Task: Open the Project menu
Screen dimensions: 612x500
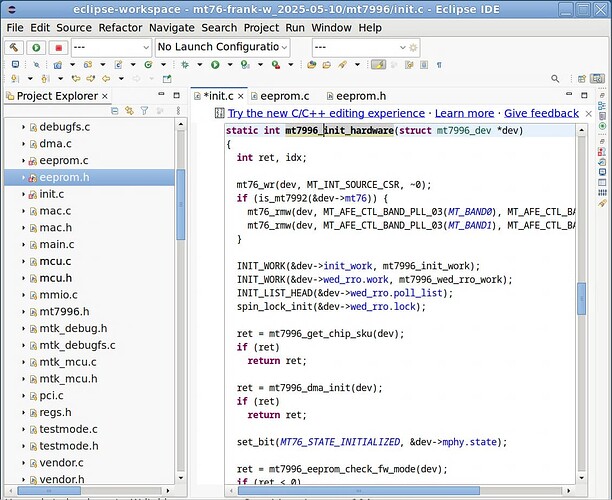Action: pyautogui.click(x=261, y=28)
